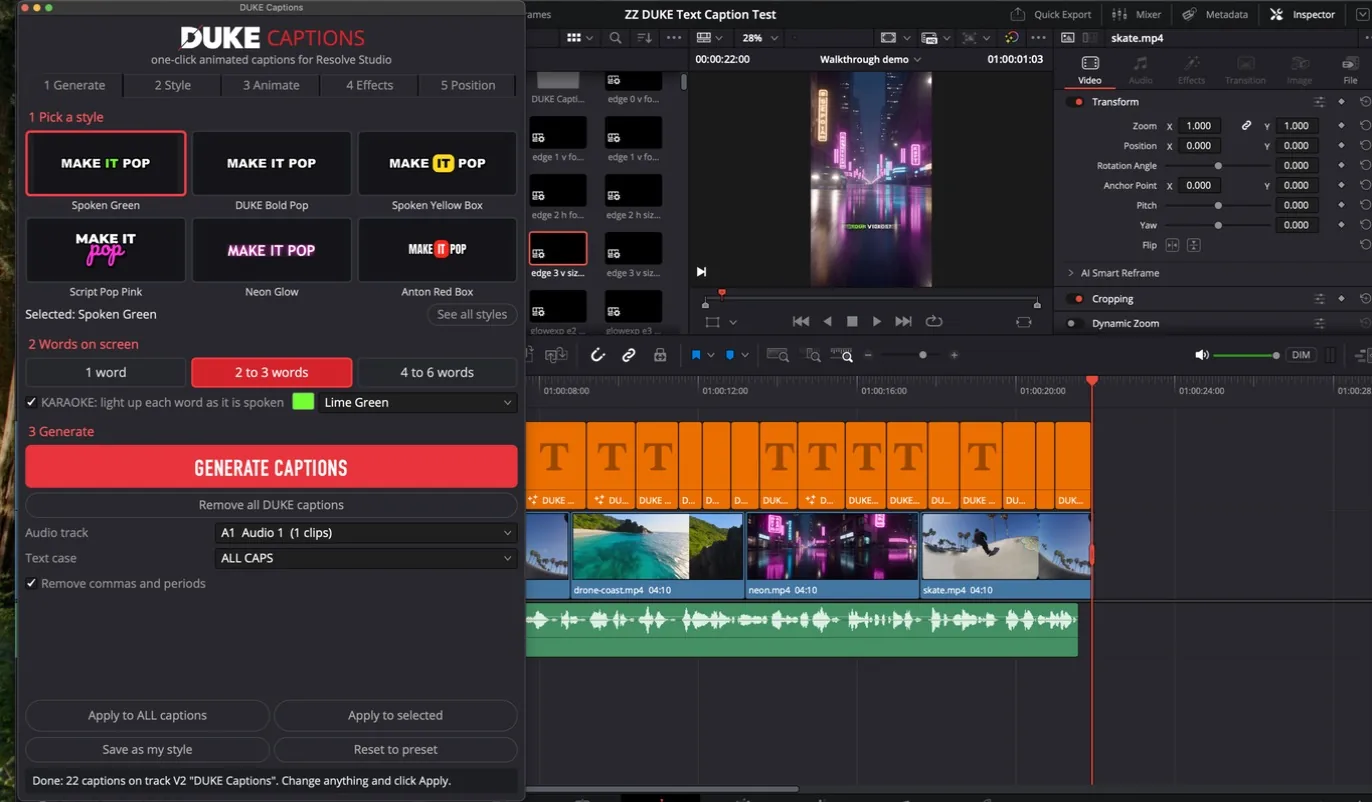Viewport: 1372px width, 802px height.
Task: Click the Bypass Color Grades icon above the viewer
Action: coord(1012,38)
